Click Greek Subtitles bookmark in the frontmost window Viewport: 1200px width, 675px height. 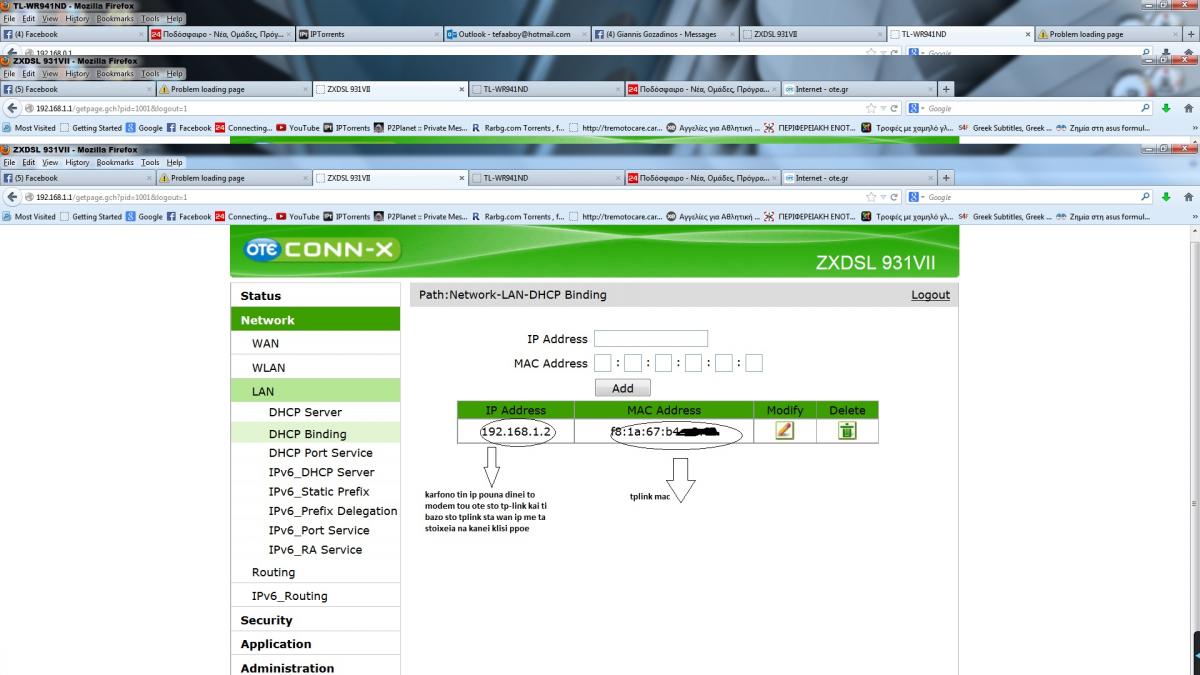pos(1005,216)
